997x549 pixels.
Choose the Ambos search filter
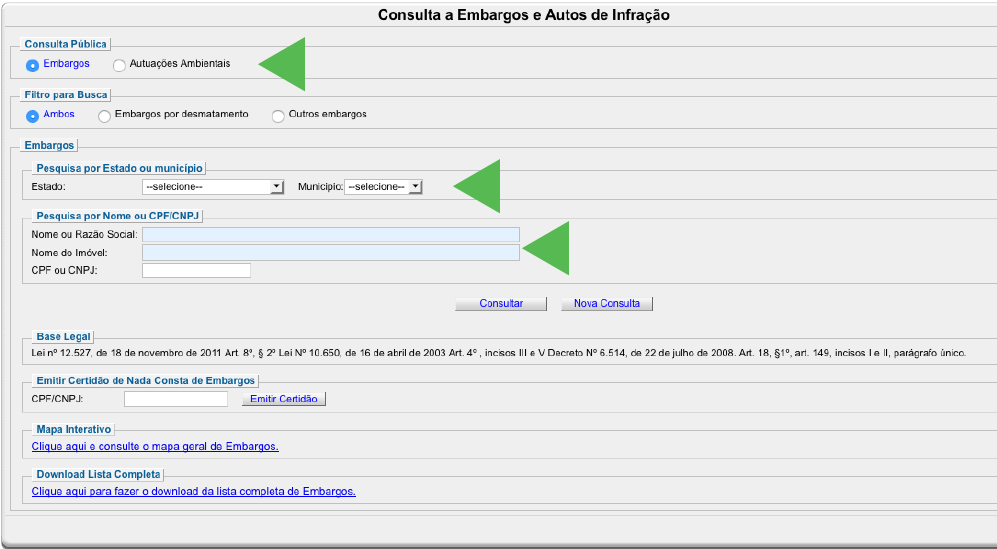pyautogui.click(x=33, y=116)
